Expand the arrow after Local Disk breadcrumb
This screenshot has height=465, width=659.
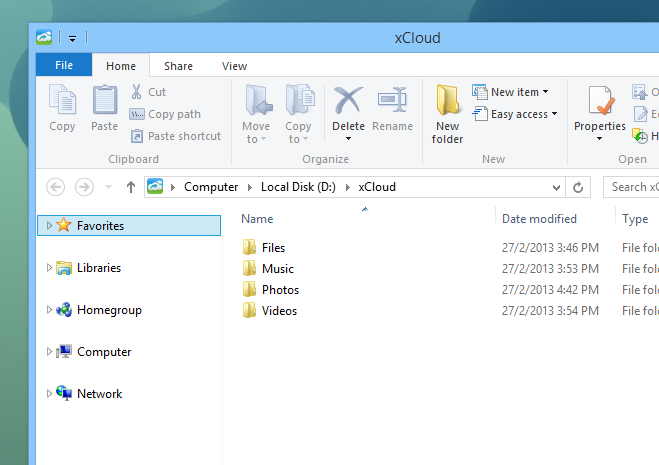tap(348, 187)
